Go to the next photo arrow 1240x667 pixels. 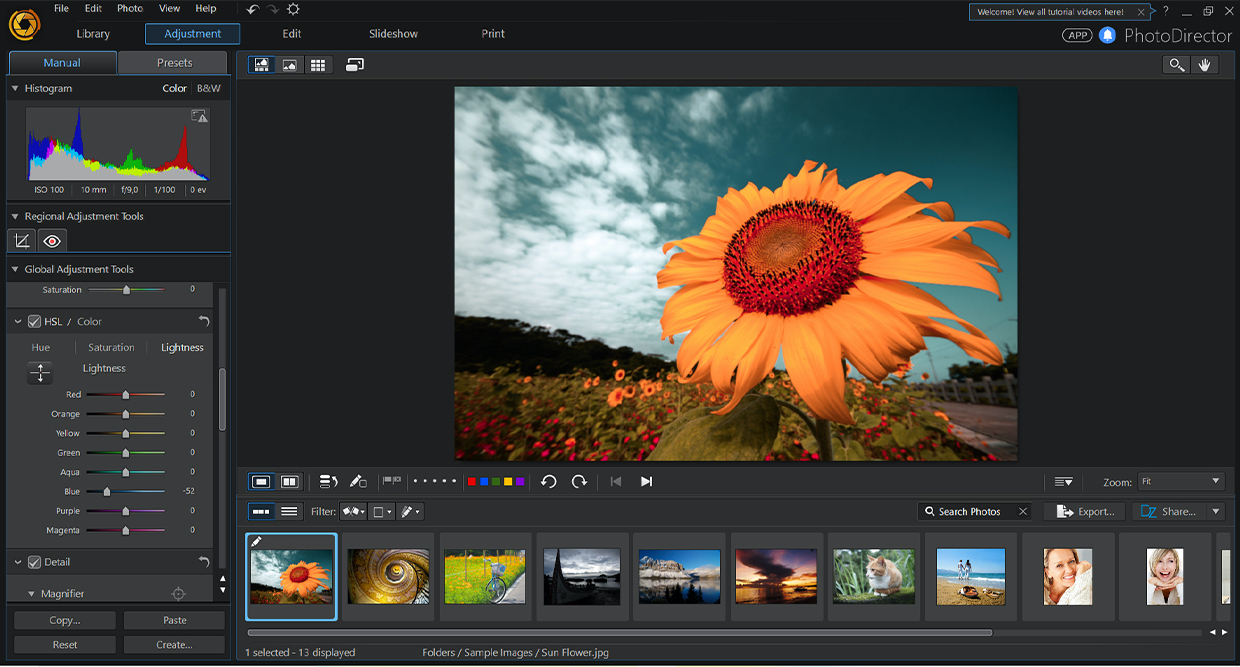coord(646,482)
